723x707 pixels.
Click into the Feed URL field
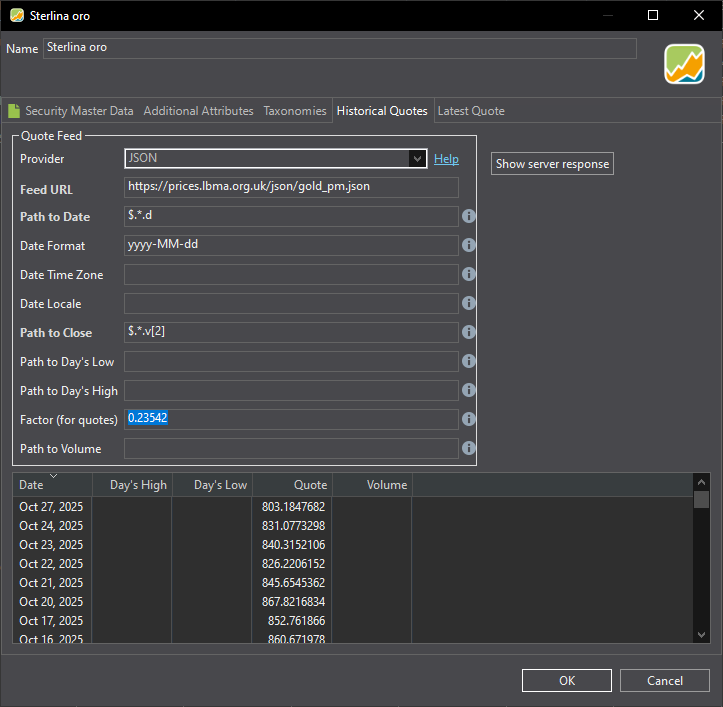tap(291, 187)
